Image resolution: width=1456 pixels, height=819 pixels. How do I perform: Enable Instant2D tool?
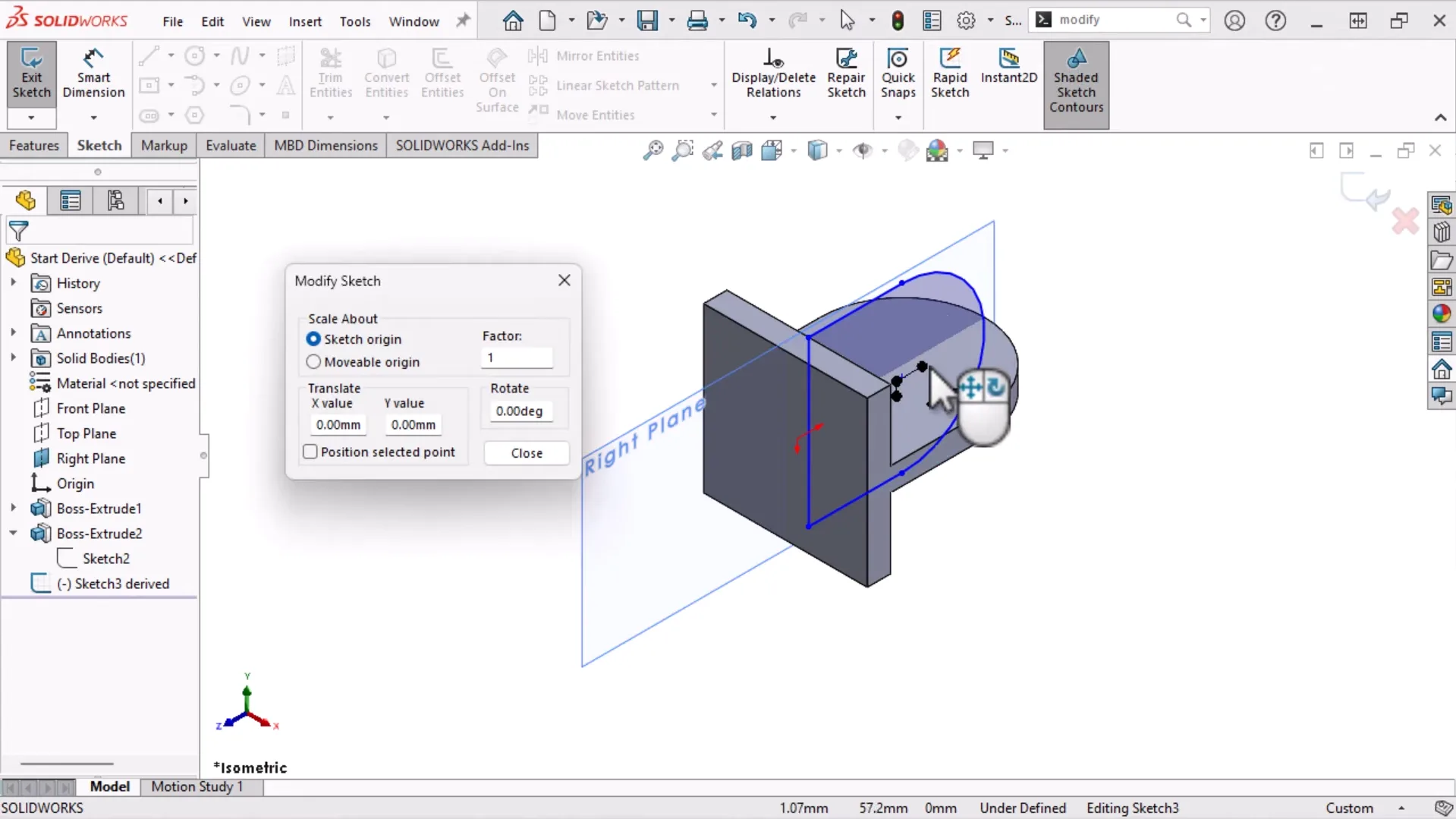(1008, 66)
